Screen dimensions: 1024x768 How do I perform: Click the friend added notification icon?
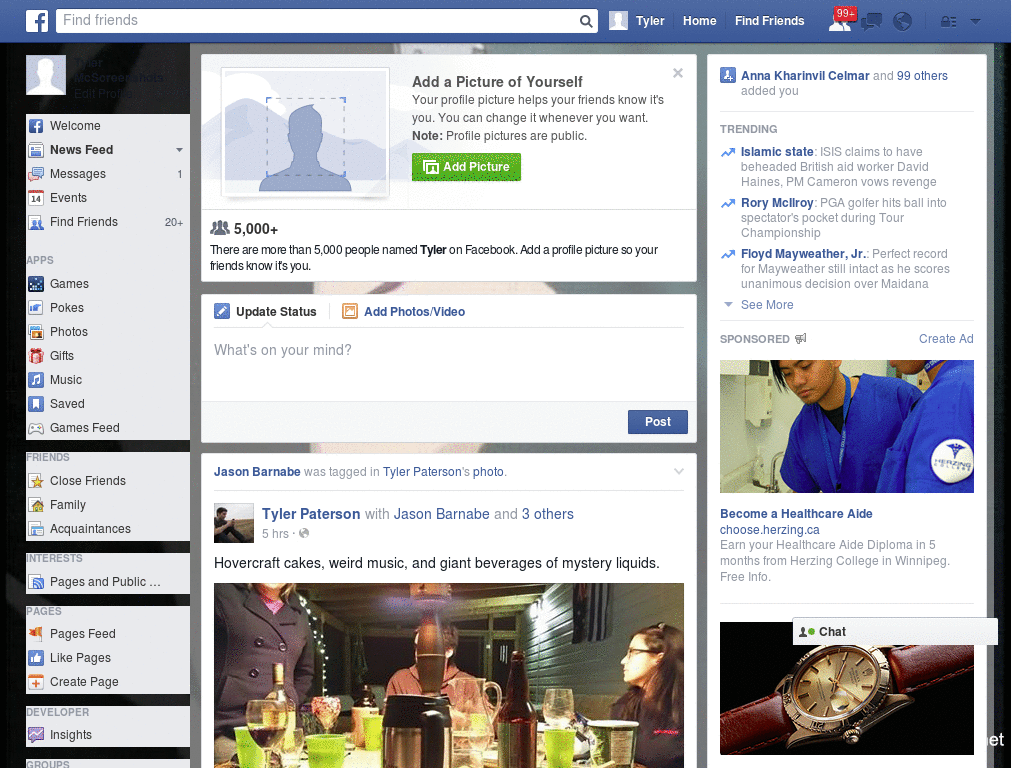pos(728,76)
